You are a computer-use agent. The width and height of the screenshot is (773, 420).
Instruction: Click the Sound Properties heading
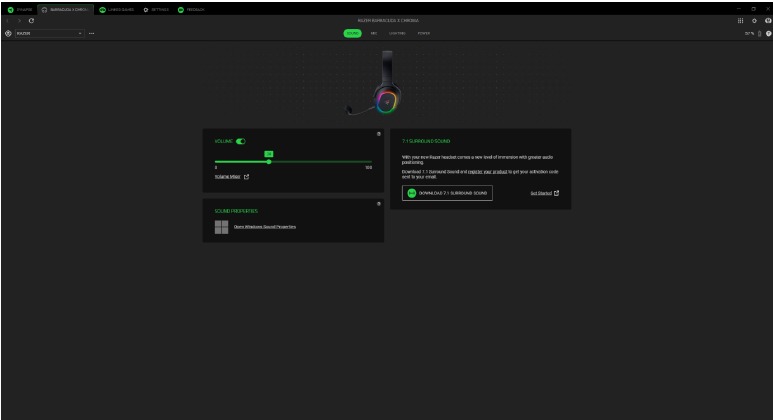[236, 211]
